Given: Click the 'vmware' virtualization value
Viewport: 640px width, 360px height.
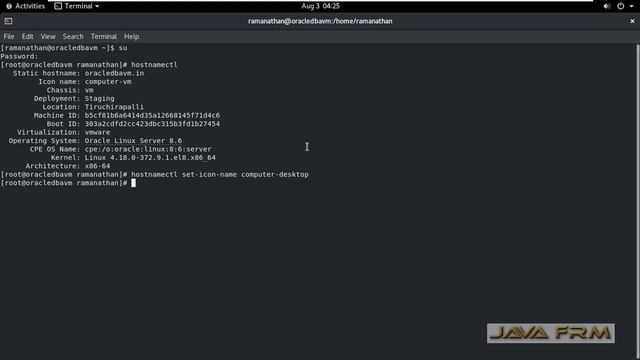Looking at the screenshot, I should point(97,132).
